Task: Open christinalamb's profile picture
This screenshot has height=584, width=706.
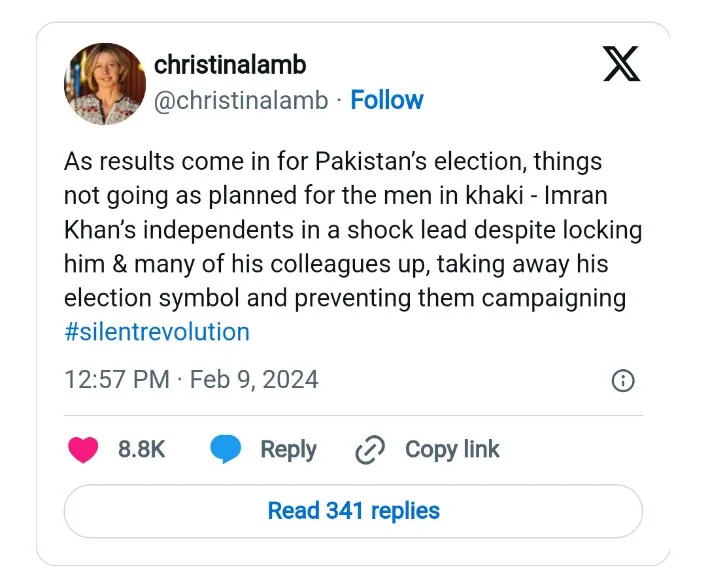Action: [104, 84]
